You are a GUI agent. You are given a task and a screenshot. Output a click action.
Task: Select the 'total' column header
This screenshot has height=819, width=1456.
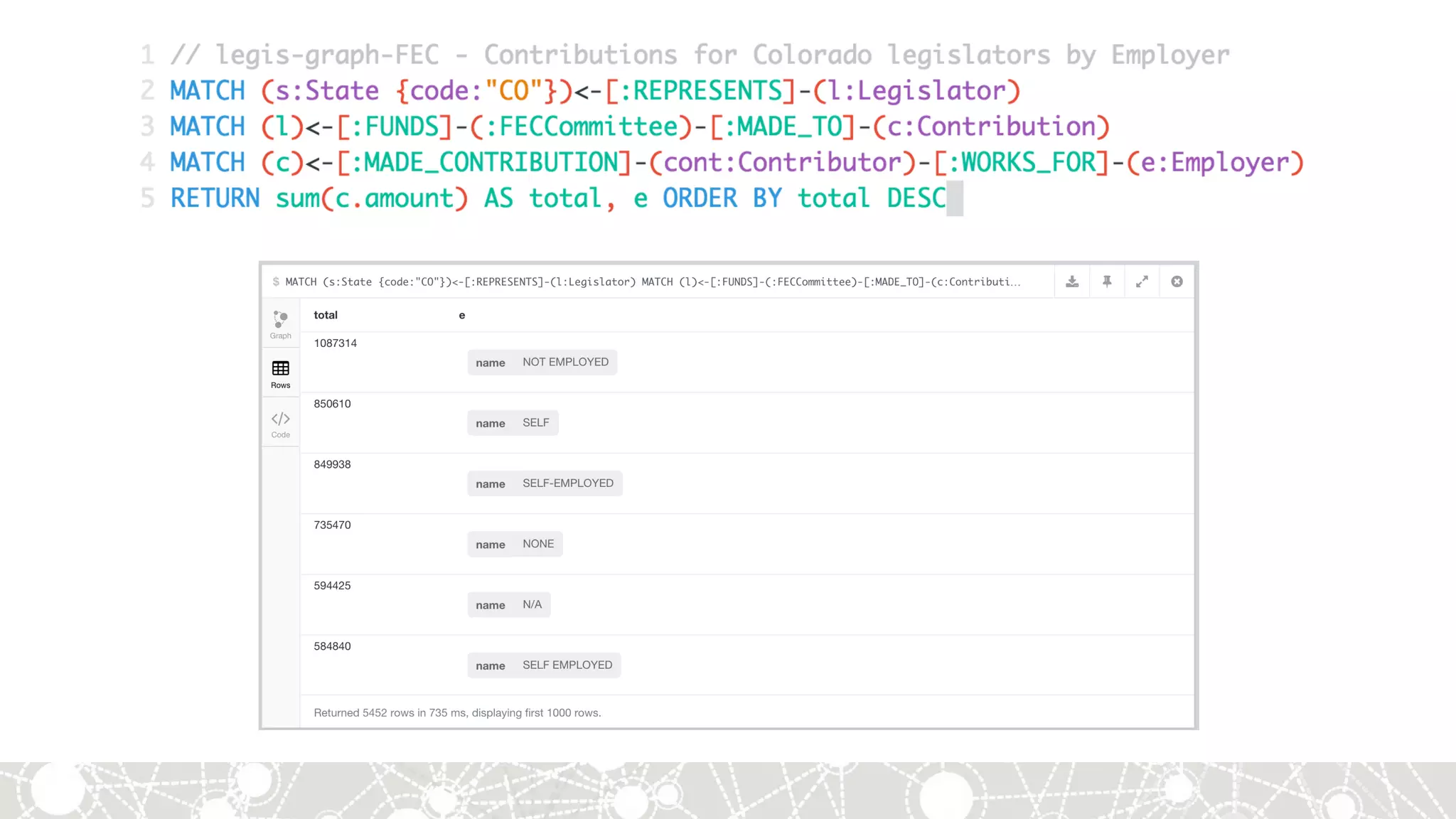pyautogui.click(x=326, y=315)
